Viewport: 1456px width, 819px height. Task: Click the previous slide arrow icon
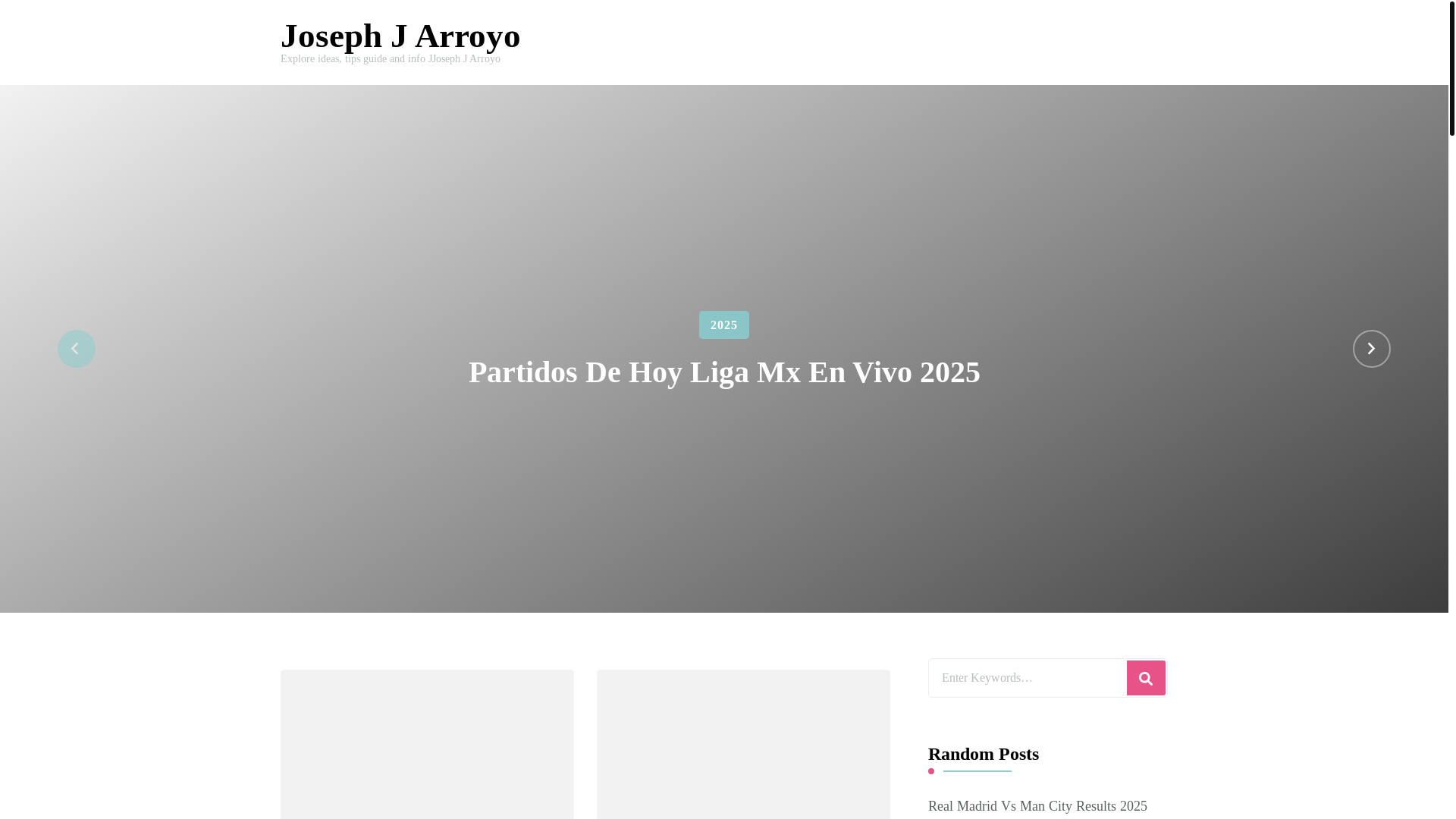pos(77,349)
